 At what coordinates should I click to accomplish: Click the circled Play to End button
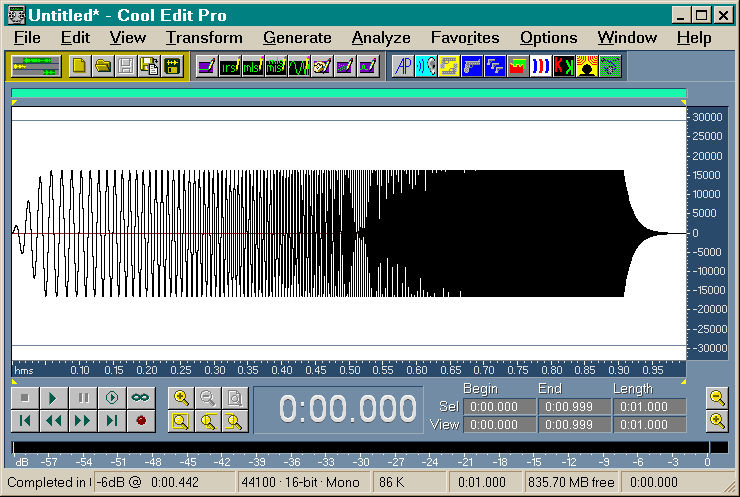point(112,398)
